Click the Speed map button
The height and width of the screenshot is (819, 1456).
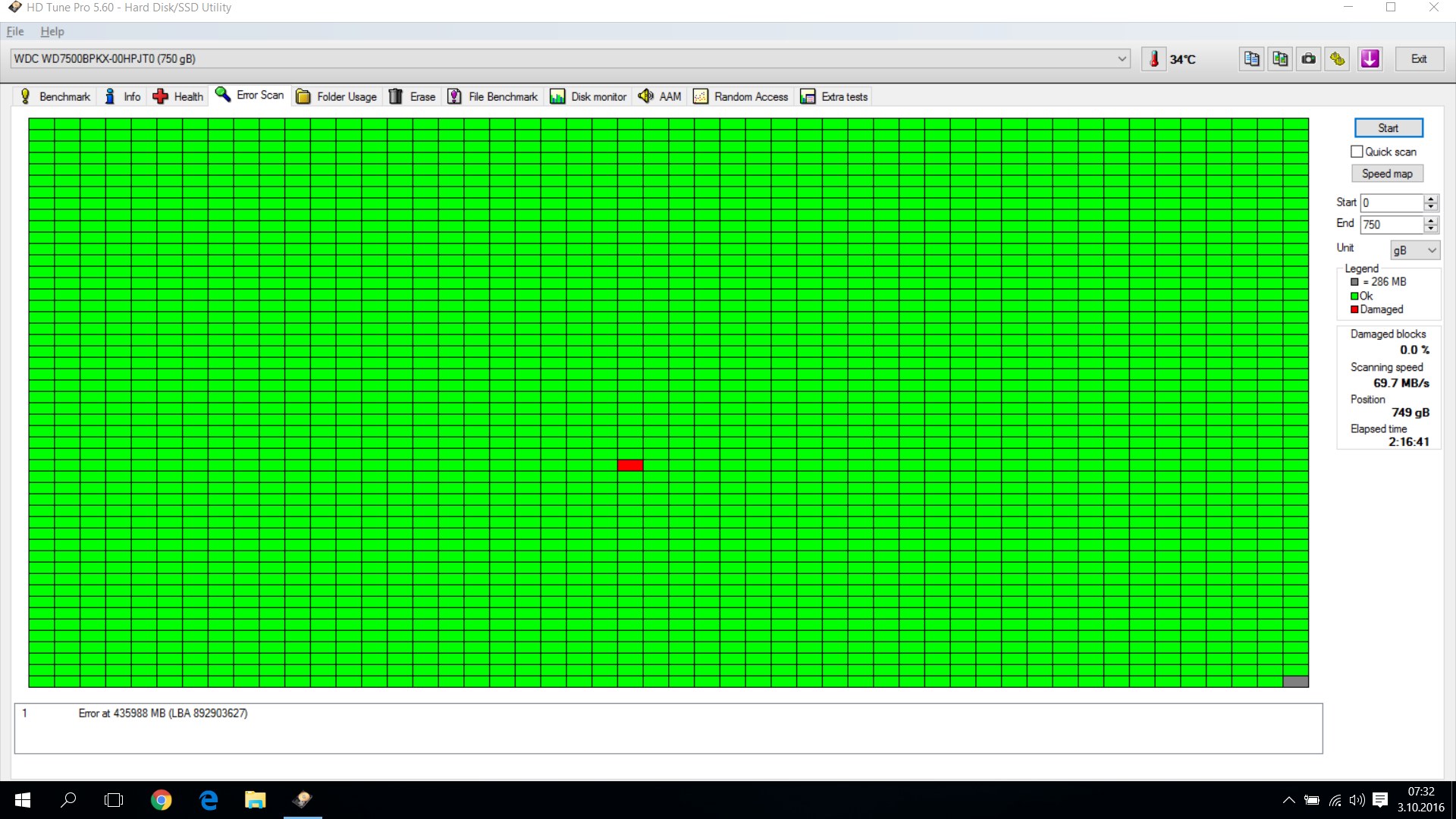click(x=1387, y=174)
